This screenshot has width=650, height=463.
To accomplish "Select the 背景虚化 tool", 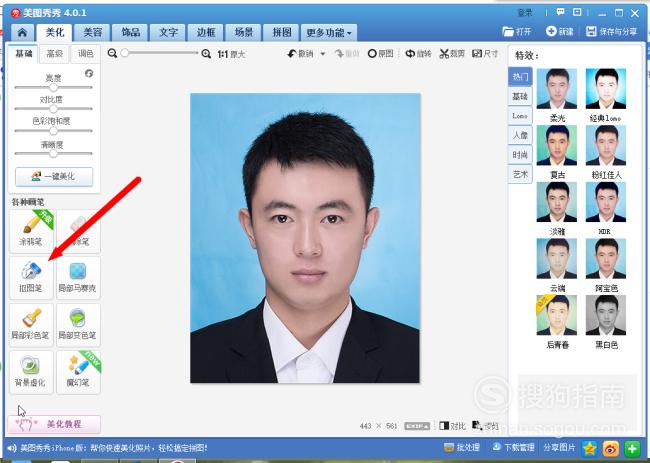I will click(32, 372).
